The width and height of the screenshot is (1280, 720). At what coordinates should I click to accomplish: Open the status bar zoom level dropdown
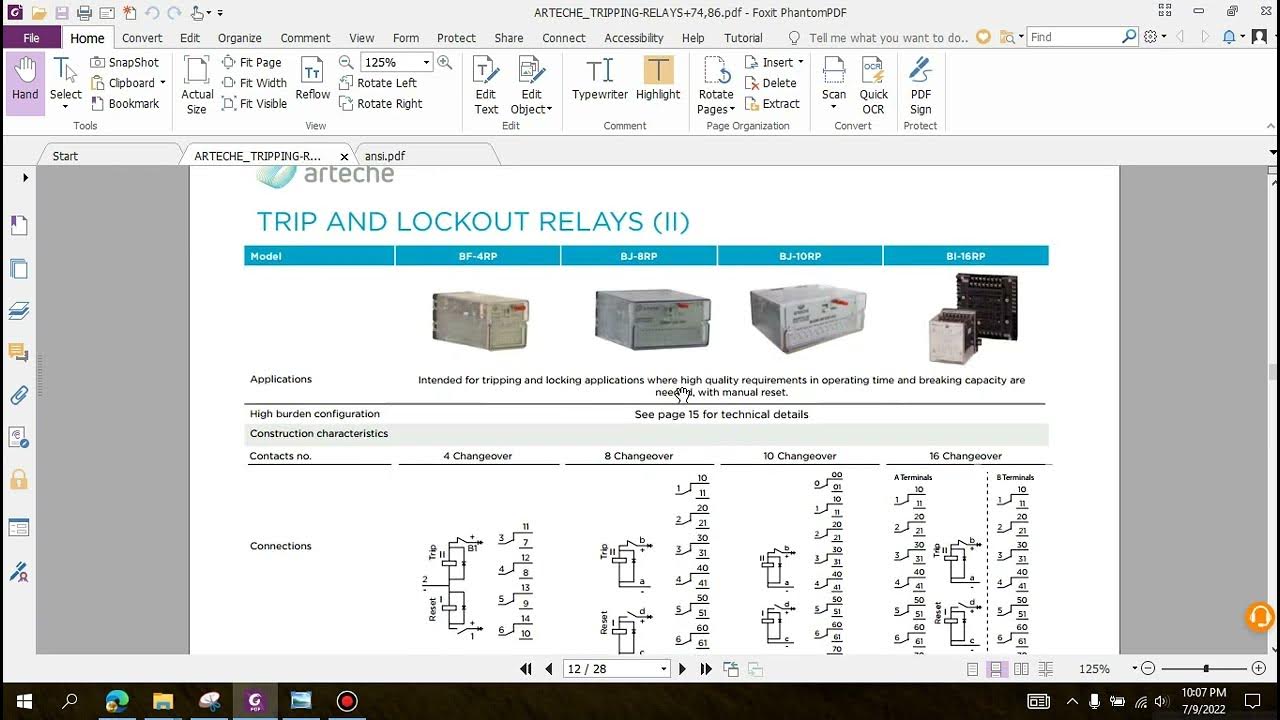click(1134, 669)
